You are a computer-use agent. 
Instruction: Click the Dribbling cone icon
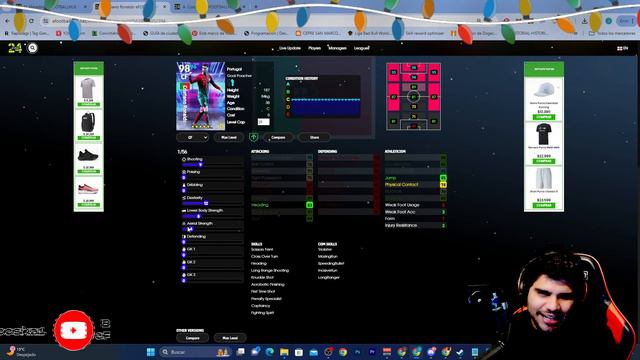point(184,185)
